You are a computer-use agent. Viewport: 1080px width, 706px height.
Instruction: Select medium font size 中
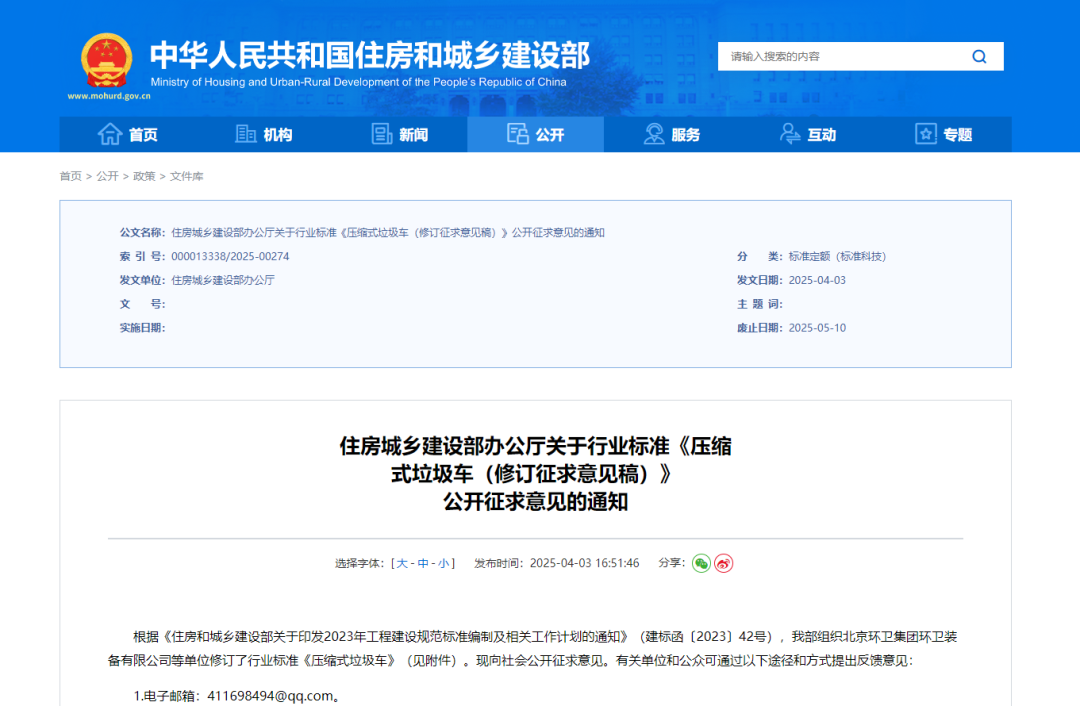coord(423,563)
